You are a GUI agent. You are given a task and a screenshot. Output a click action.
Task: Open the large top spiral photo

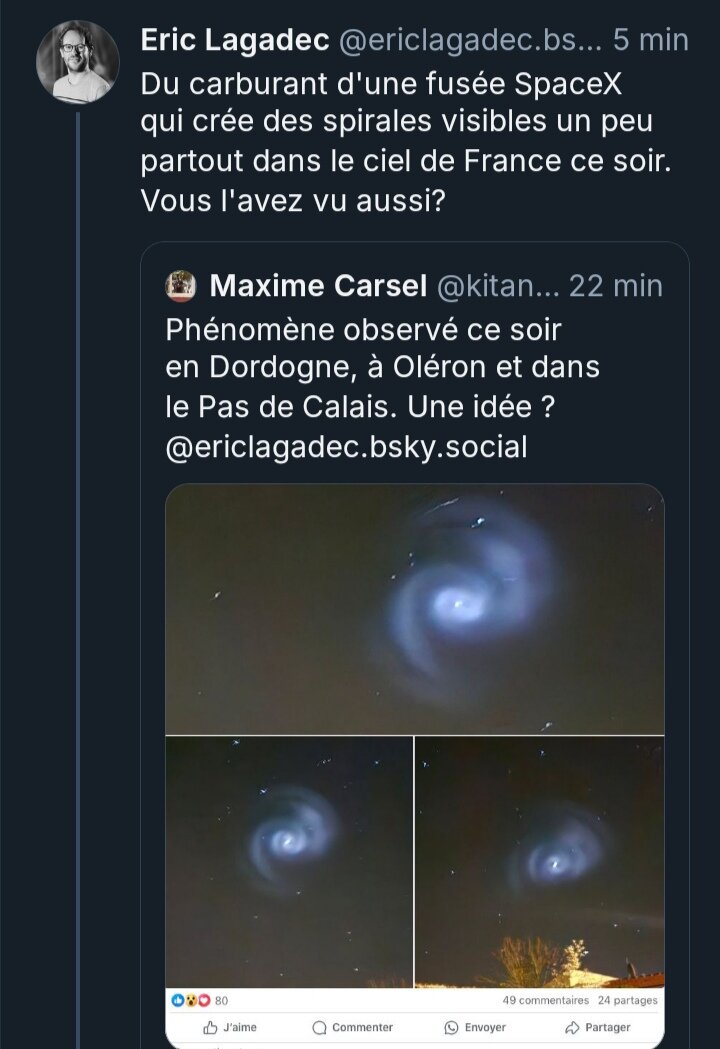click(x=415, y=609)
